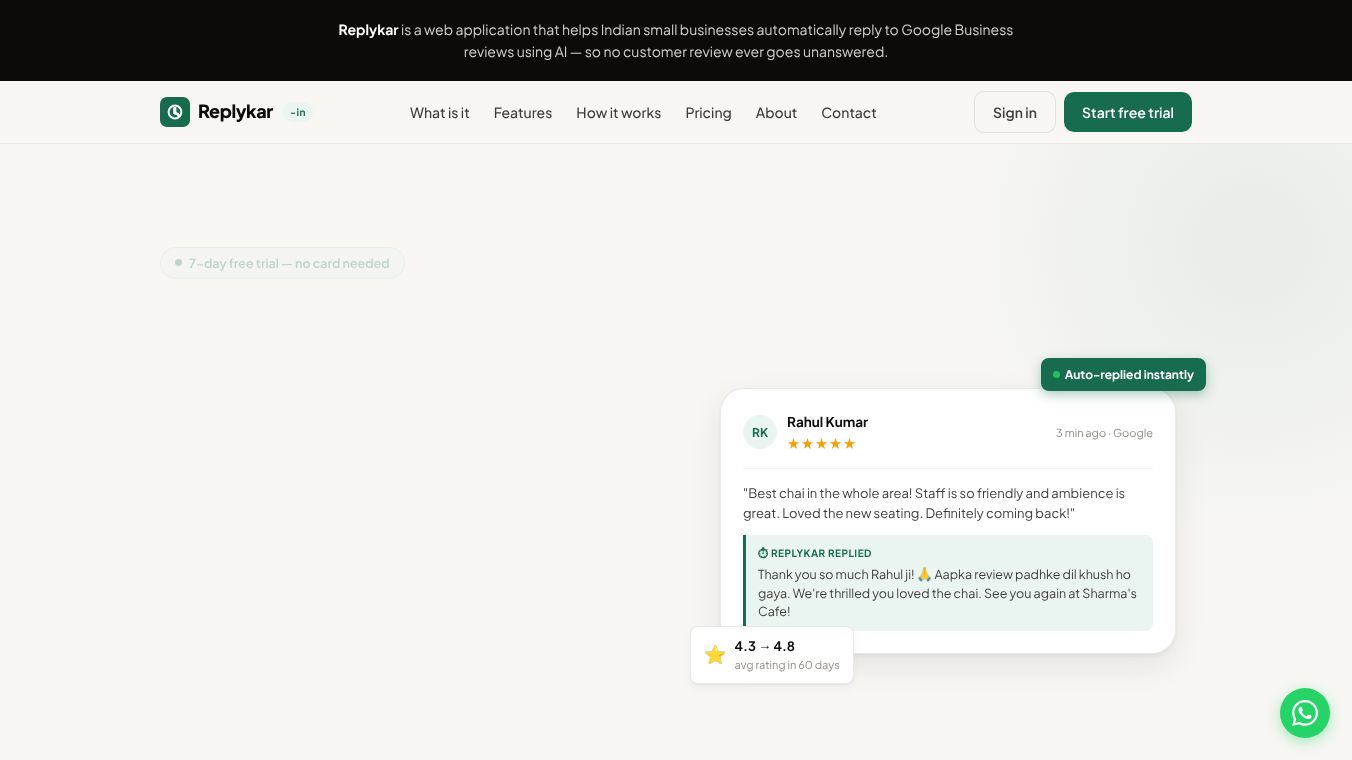
Task: Go to the Features section
Action: coord(523,113)
